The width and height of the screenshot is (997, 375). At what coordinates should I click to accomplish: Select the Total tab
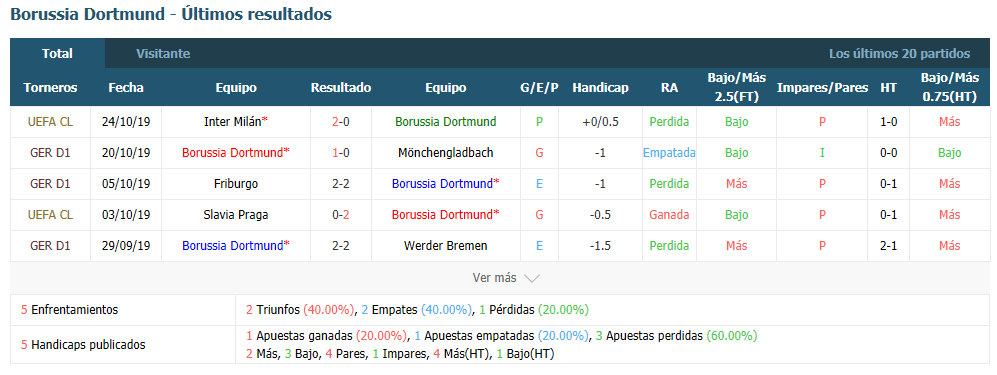(x=57, y=54)
